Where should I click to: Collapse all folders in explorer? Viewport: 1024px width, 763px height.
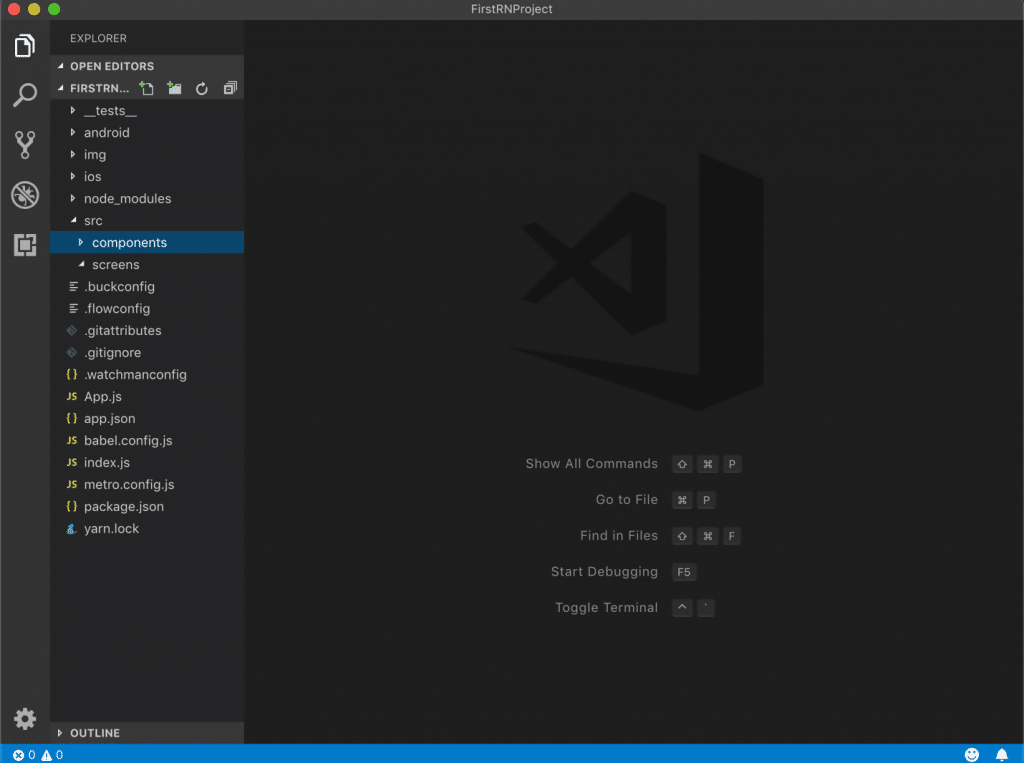(x=230, y=88)
